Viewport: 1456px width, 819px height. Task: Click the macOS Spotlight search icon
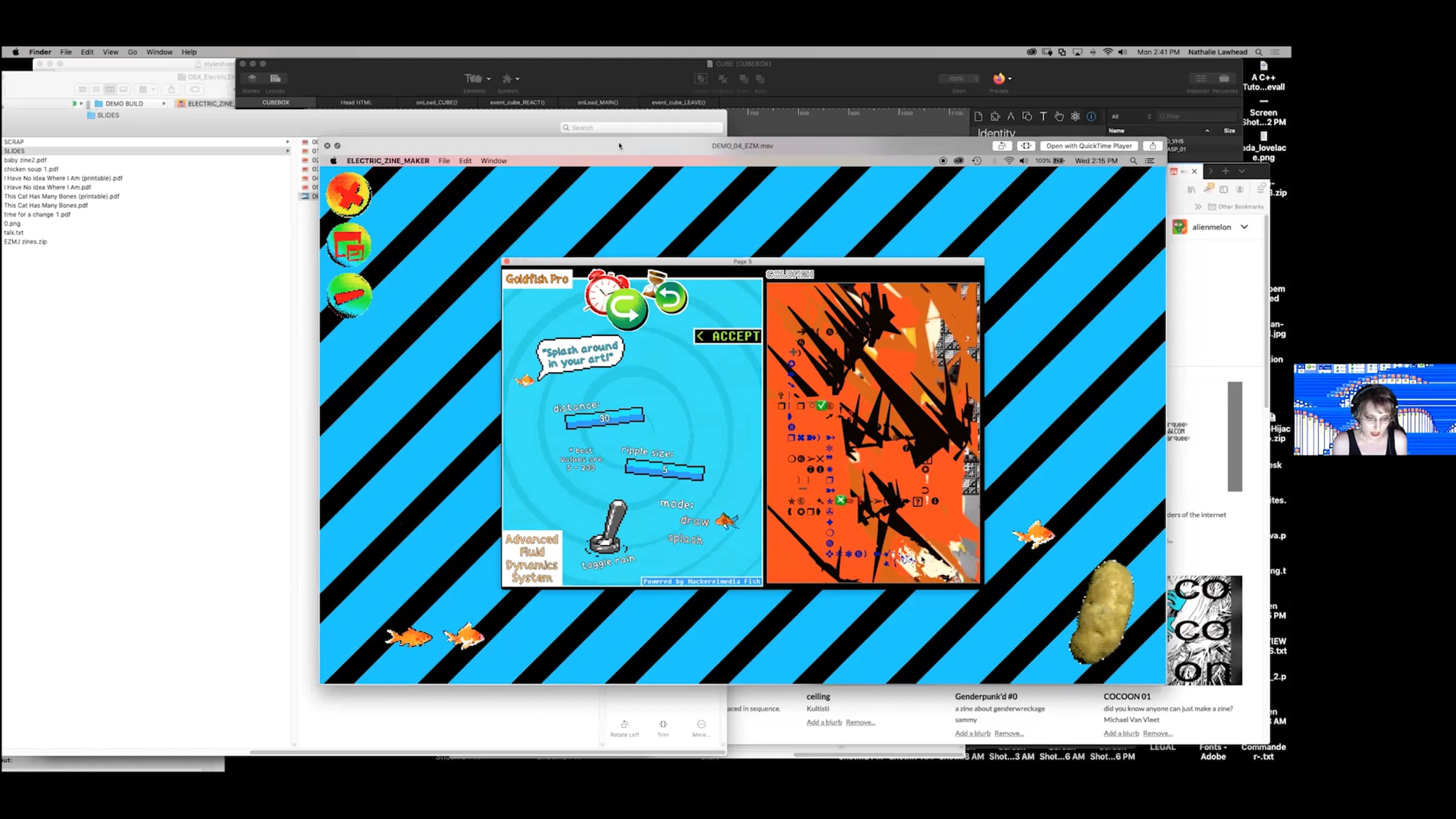click(1259, 52)
